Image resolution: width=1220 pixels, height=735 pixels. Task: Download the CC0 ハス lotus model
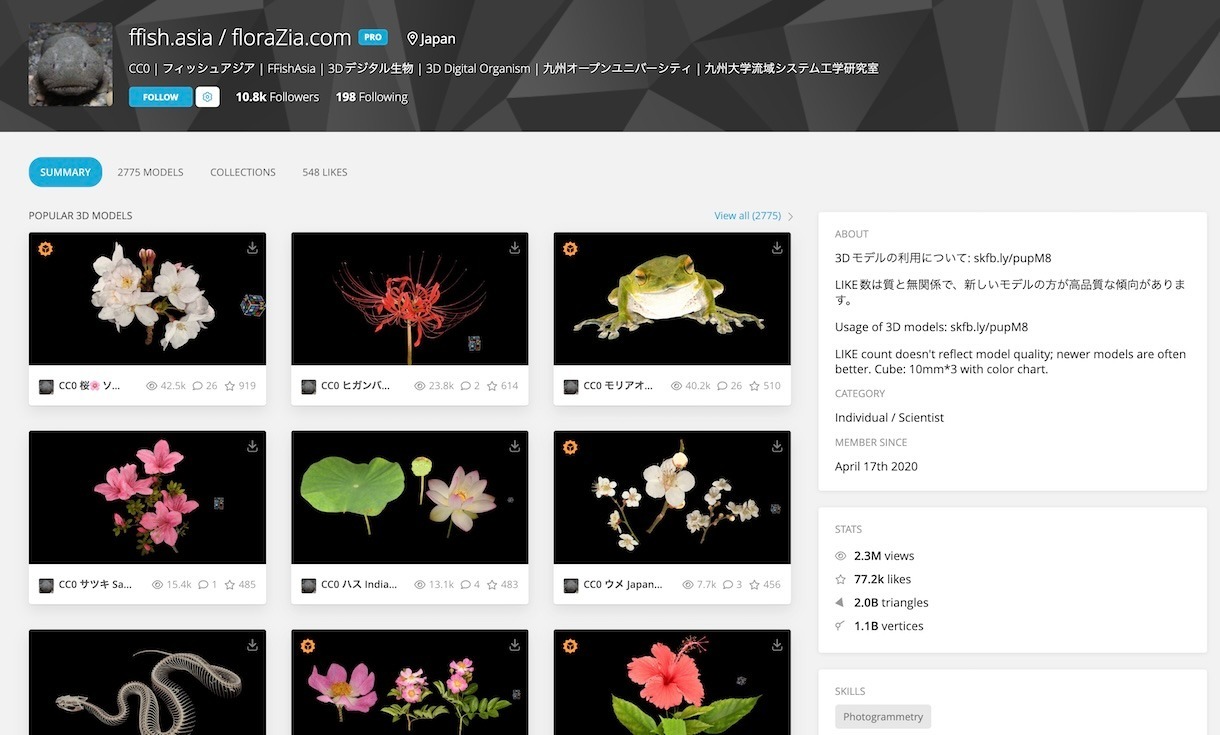click(x=514, y=446)
